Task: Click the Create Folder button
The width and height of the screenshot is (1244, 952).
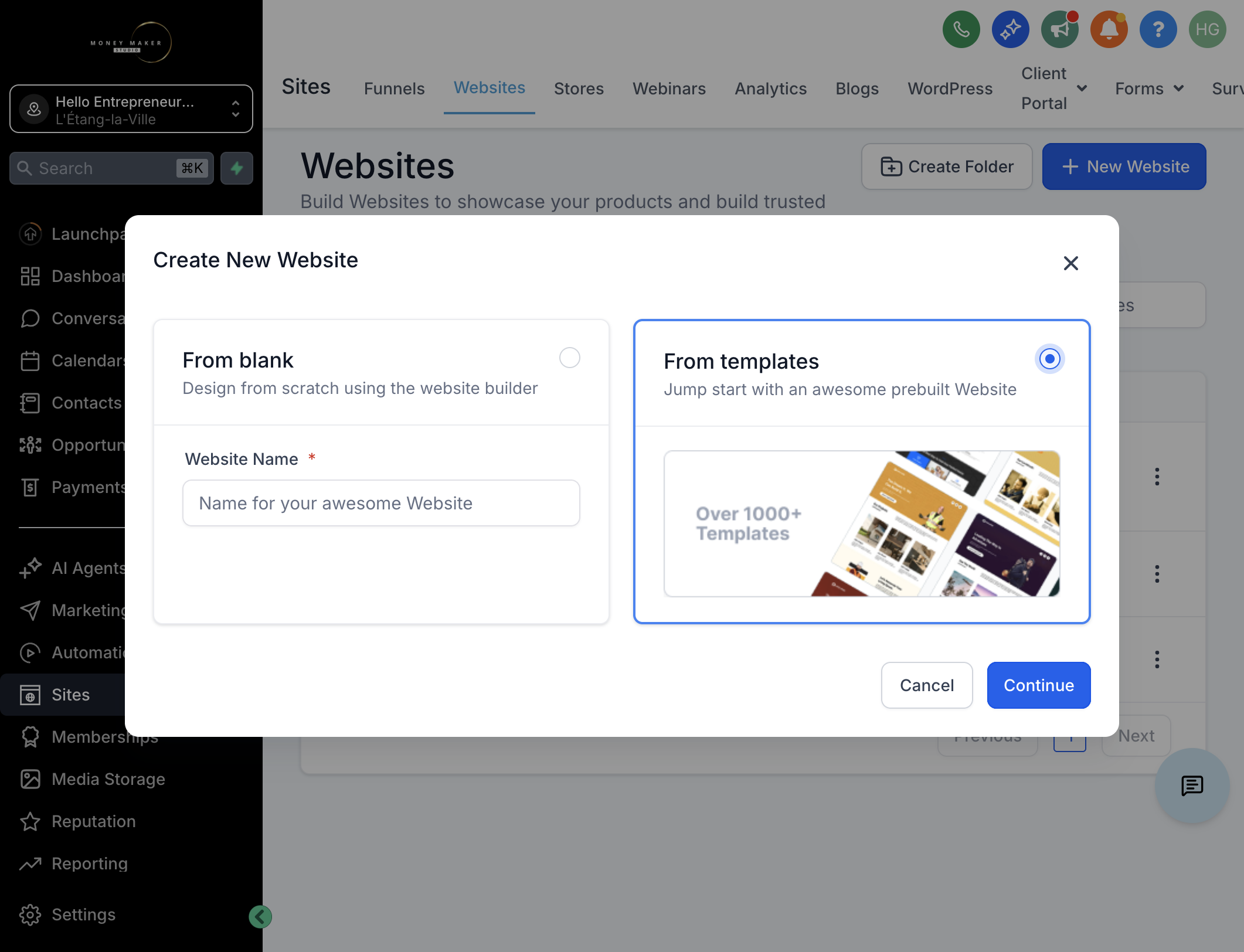Action: pyautogui.click(x=947, y=166)
